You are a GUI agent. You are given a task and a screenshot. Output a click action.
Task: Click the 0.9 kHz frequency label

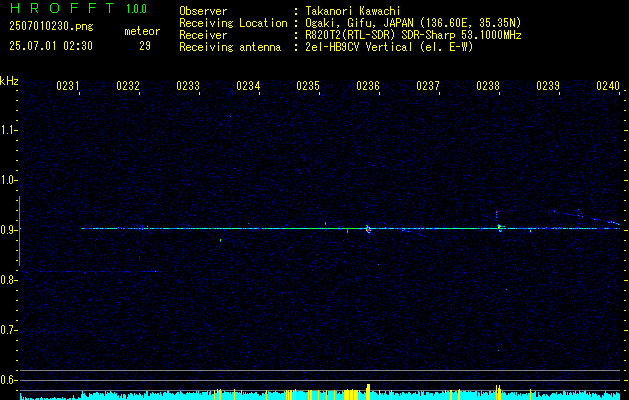point(8,230)
